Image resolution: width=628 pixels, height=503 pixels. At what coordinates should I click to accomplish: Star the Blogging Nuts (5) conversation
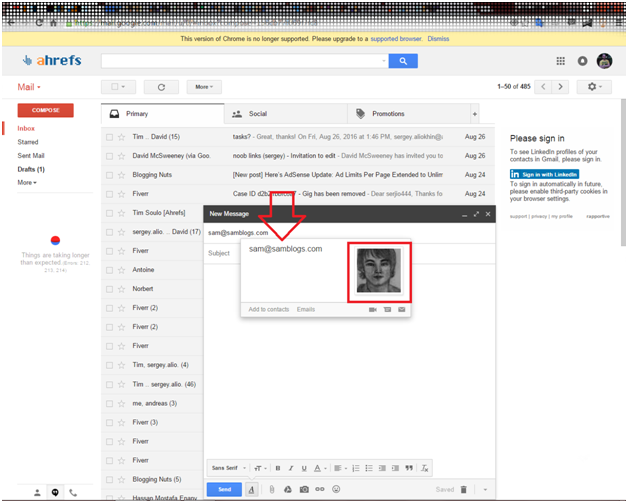[121, 480]
